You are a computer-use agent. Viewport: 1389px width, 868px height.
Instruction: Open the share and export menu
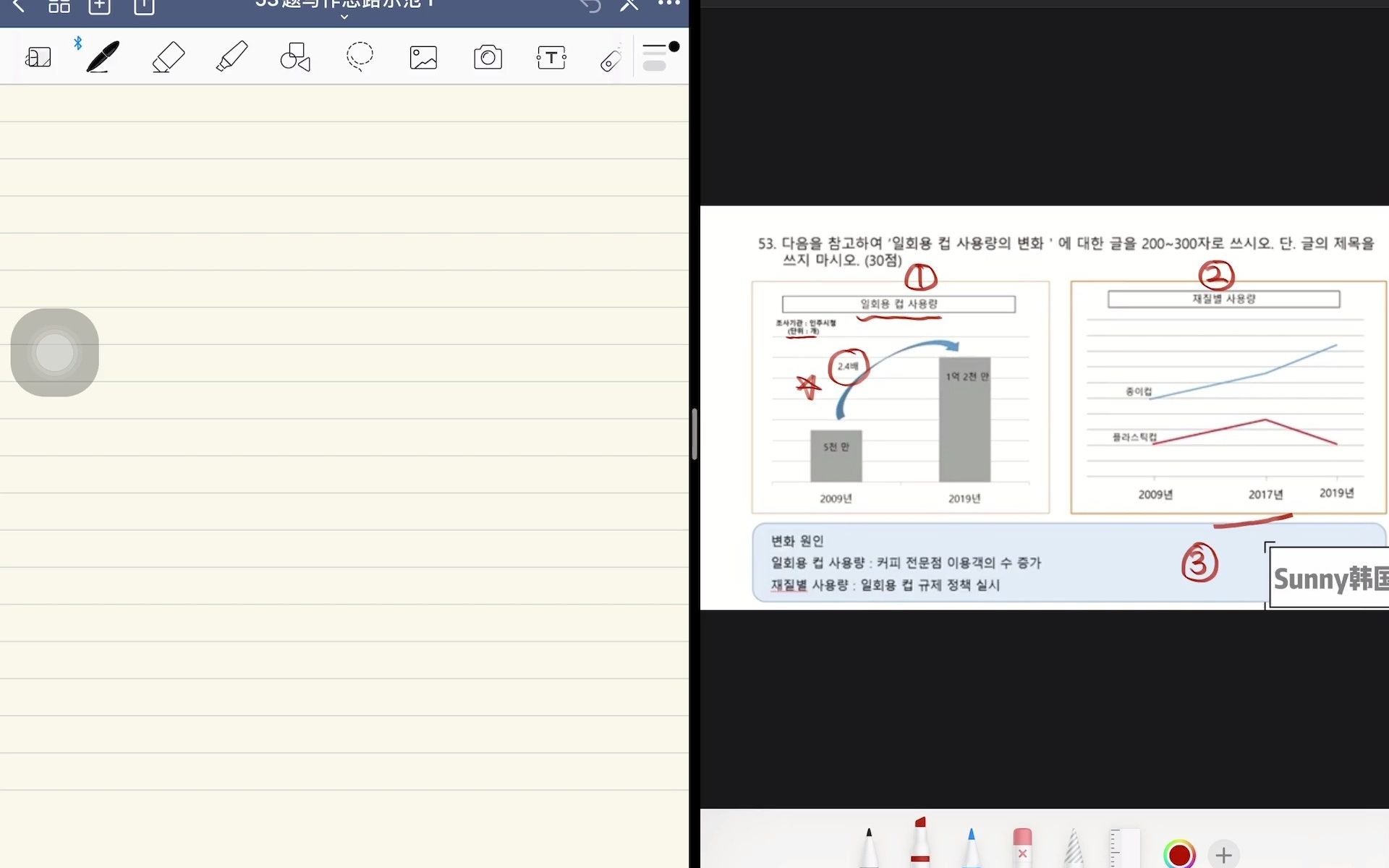point(144,7)
